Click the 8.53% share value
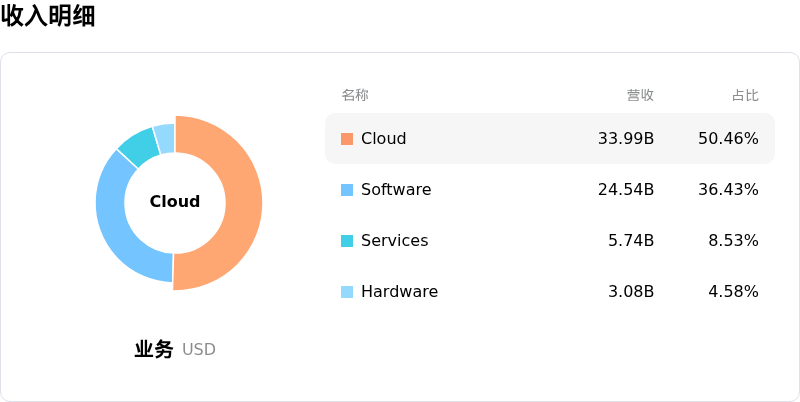Image resolution: width=800 pixels, height=402 pixels. [x=733, y=240]
